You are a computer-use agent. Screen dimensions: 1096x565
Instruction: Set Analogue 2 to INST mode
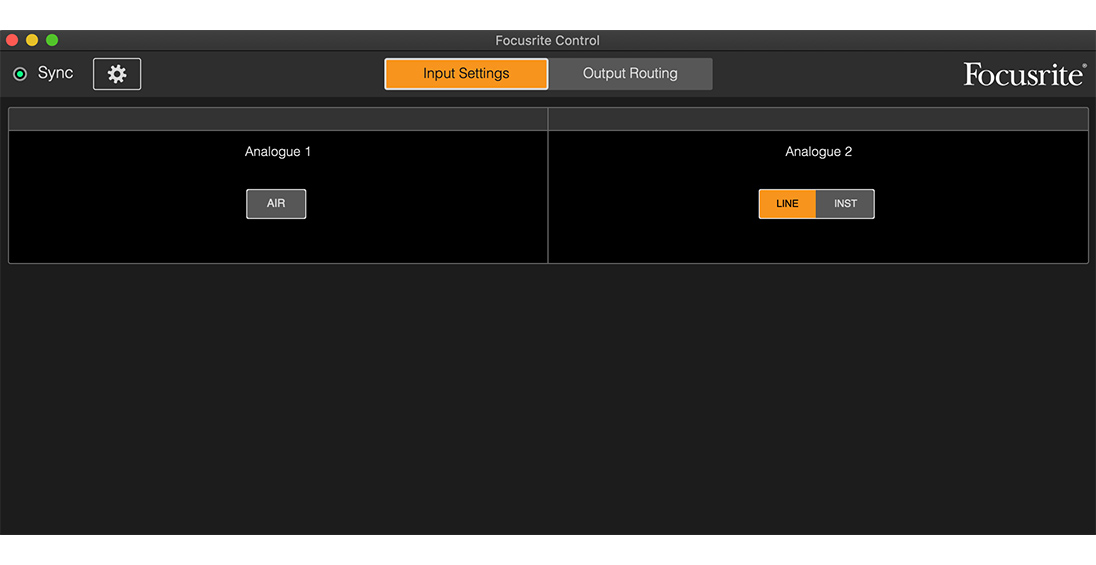point(845,204)
